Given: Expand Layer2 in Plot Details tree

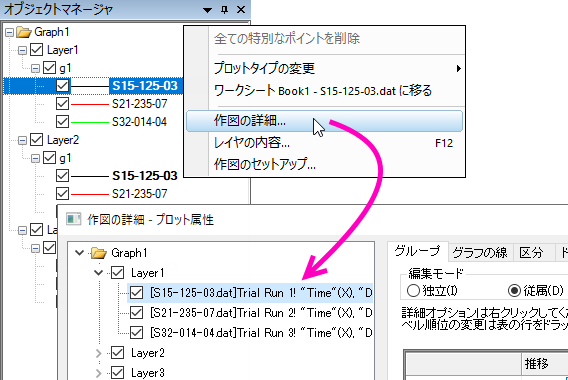Looking at the screenshot, I should click(99, 353).
